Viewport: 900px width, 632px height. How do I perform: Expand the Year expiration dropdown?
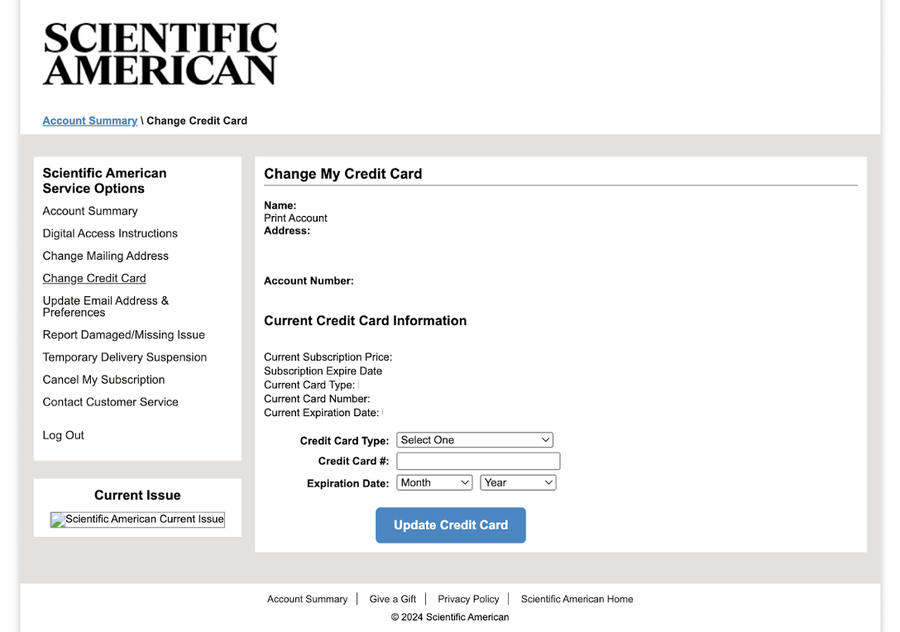point(517,482)
